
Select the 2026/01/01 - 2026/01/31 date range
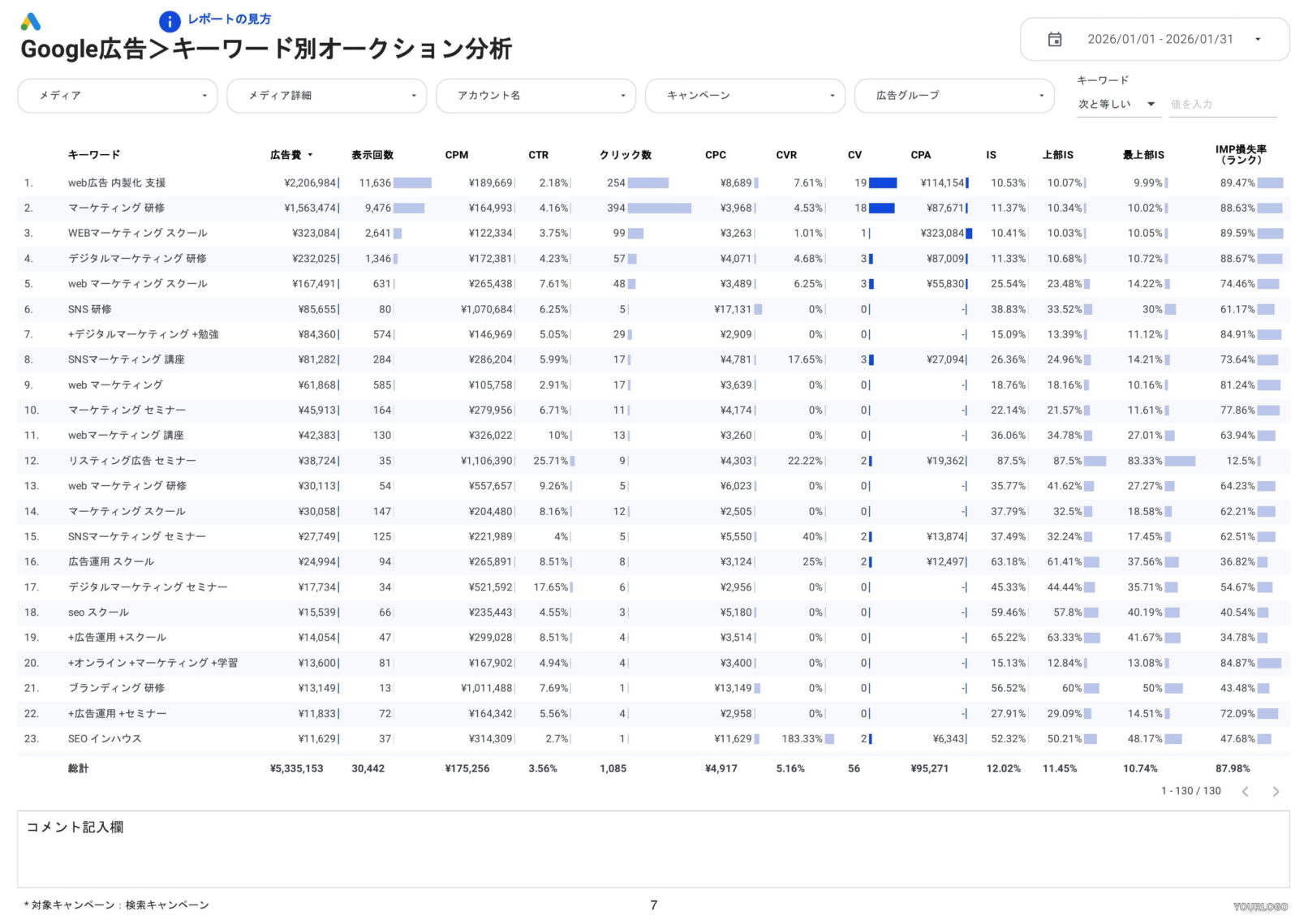point(1162,38)
